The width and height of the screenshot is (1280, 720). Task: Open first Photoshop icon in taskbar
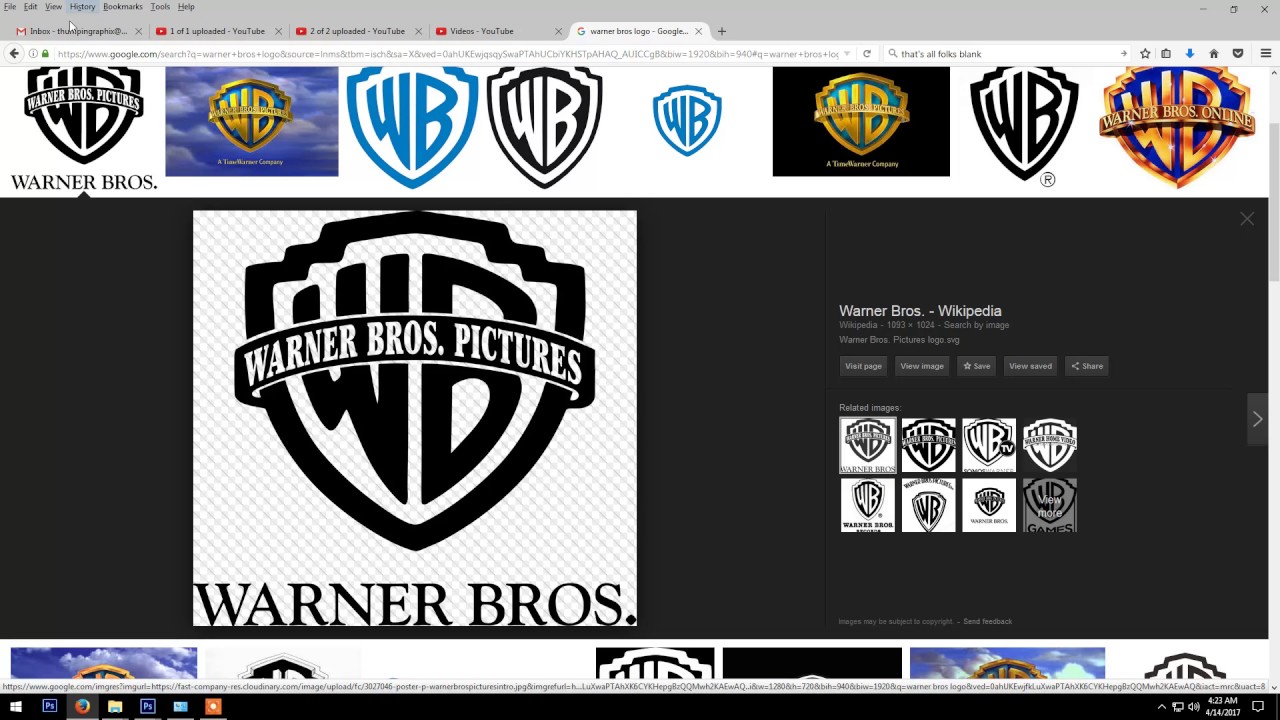coord(49,706)
